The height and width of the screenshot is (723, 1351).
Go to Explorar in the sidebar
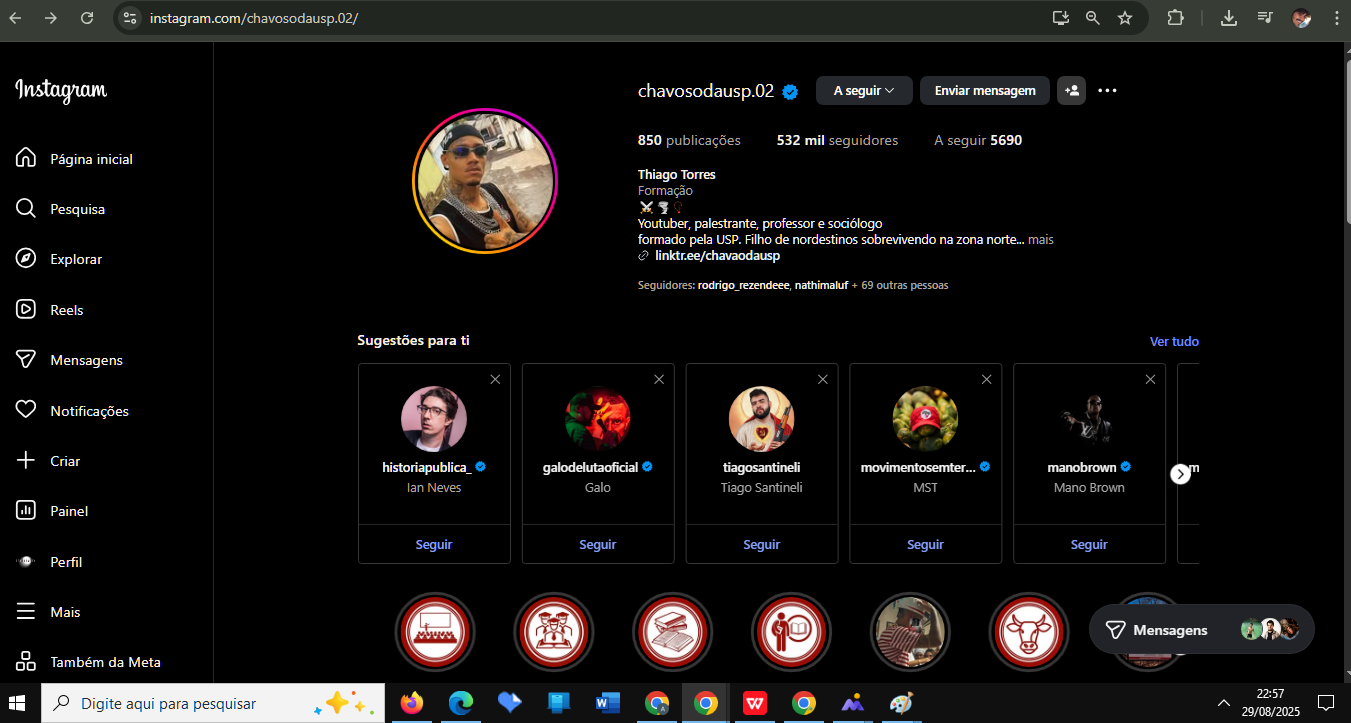tap(59, 259)
